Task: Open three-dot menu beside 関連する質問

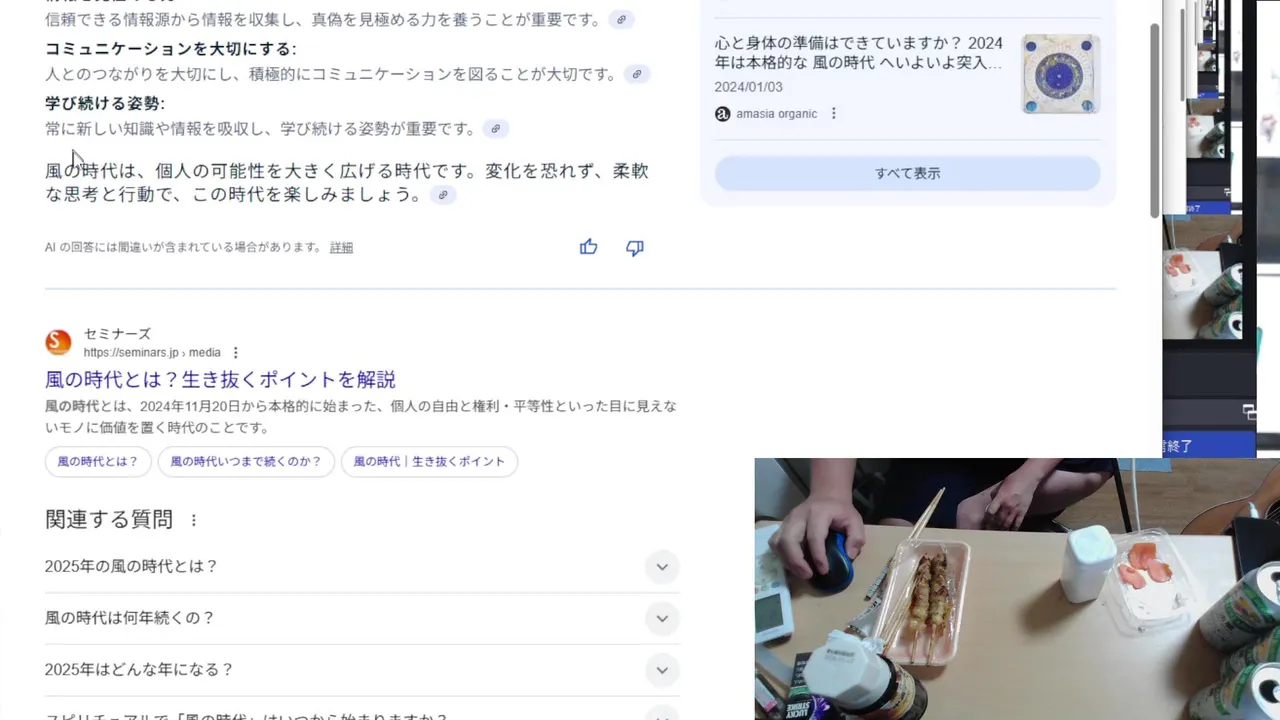Action: point(194,520)
